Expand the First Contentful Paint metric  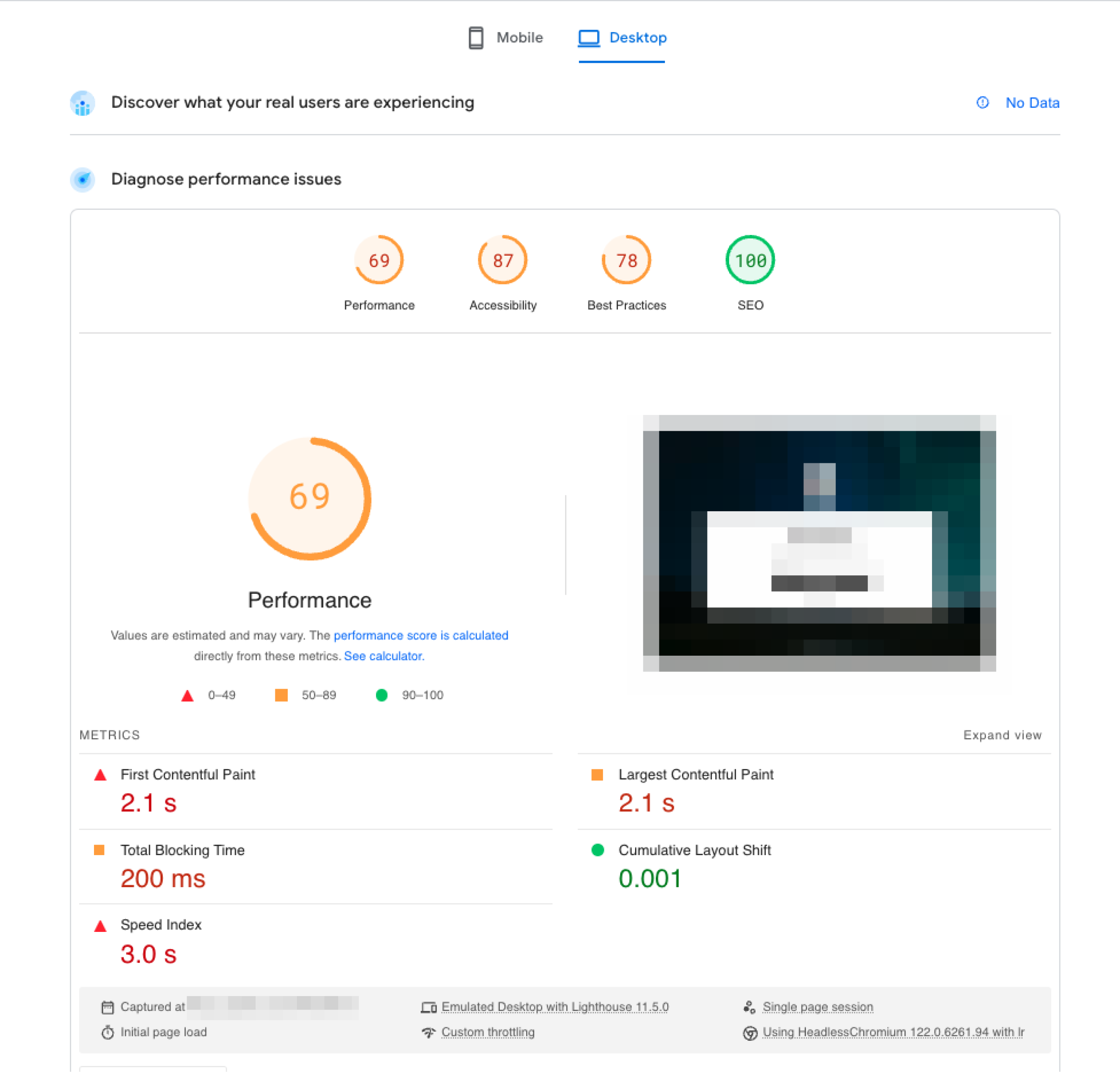pos(188,774)
